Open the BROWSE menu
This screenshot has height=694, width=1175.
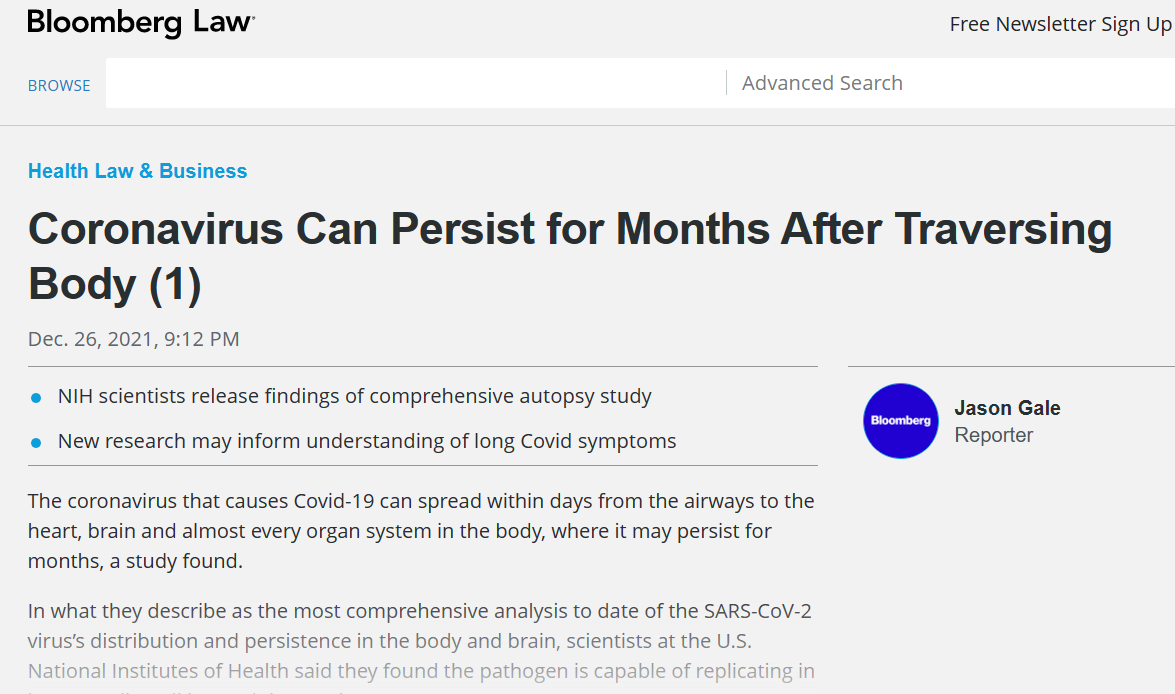[x=59, y=86]
